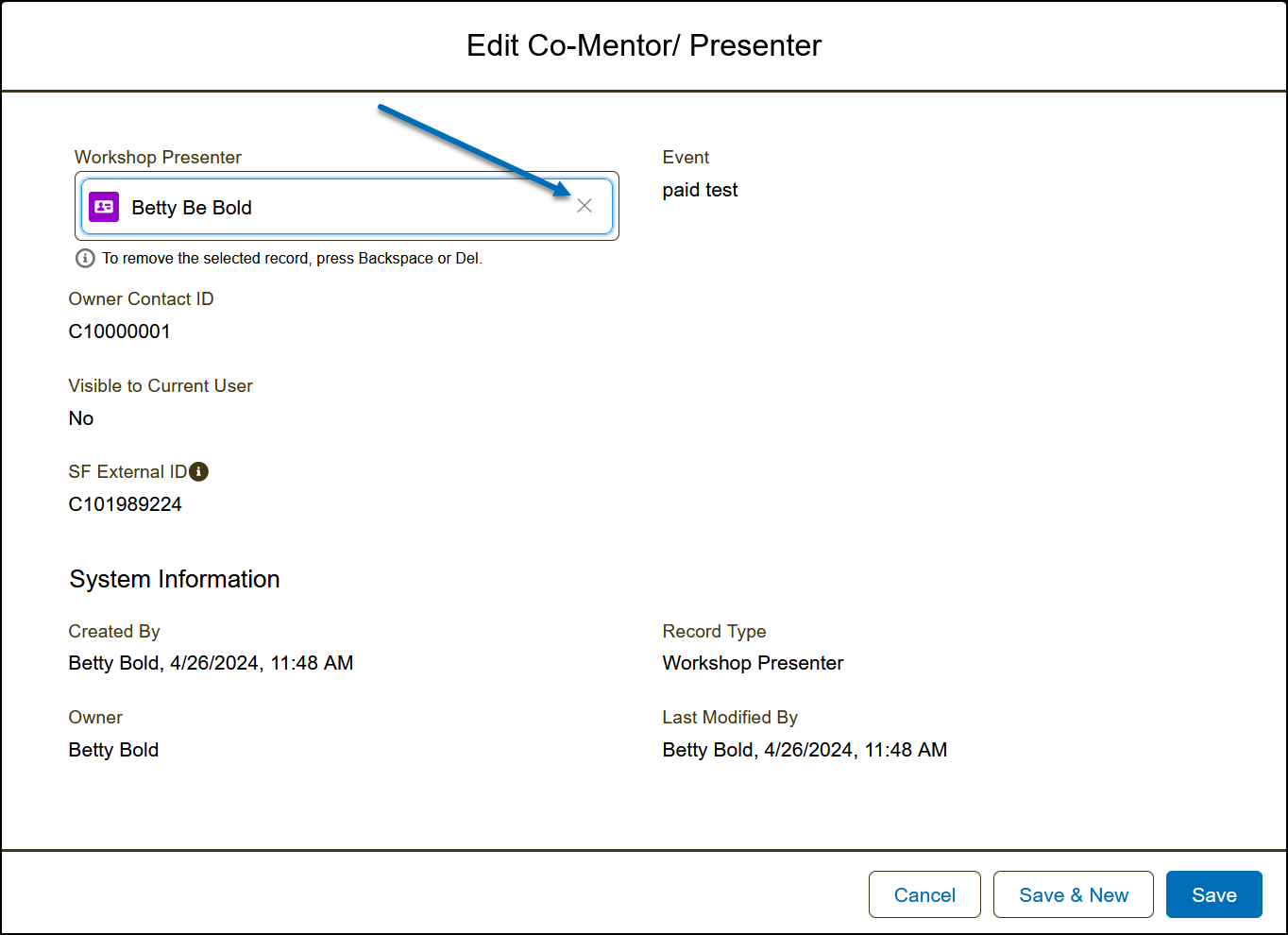Click Save & New

1073,894
